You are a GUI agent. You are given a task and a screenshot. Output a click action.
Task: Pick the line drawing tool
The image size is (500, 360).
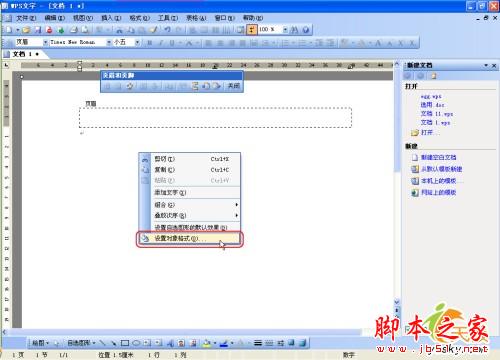pos(103,343)
